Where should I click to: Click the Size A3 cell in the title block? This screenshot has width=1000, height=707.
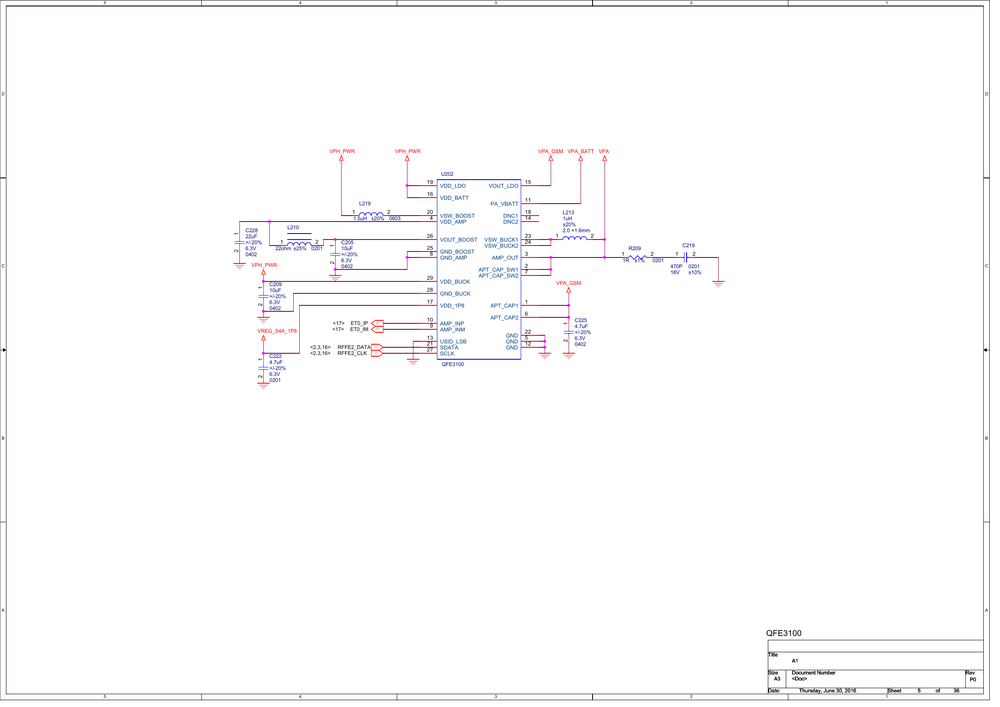pos(777,679)
